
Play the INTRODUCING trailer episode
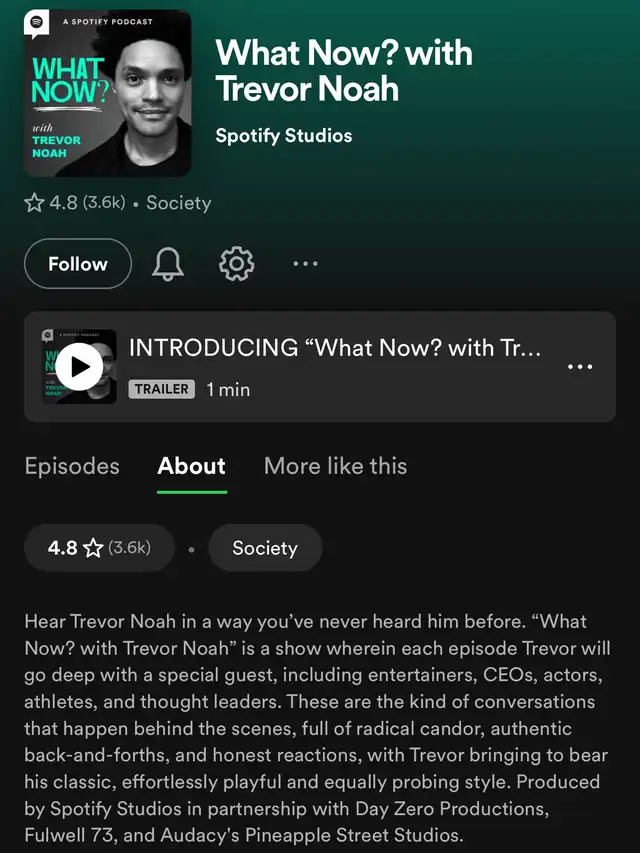point(79,367)
